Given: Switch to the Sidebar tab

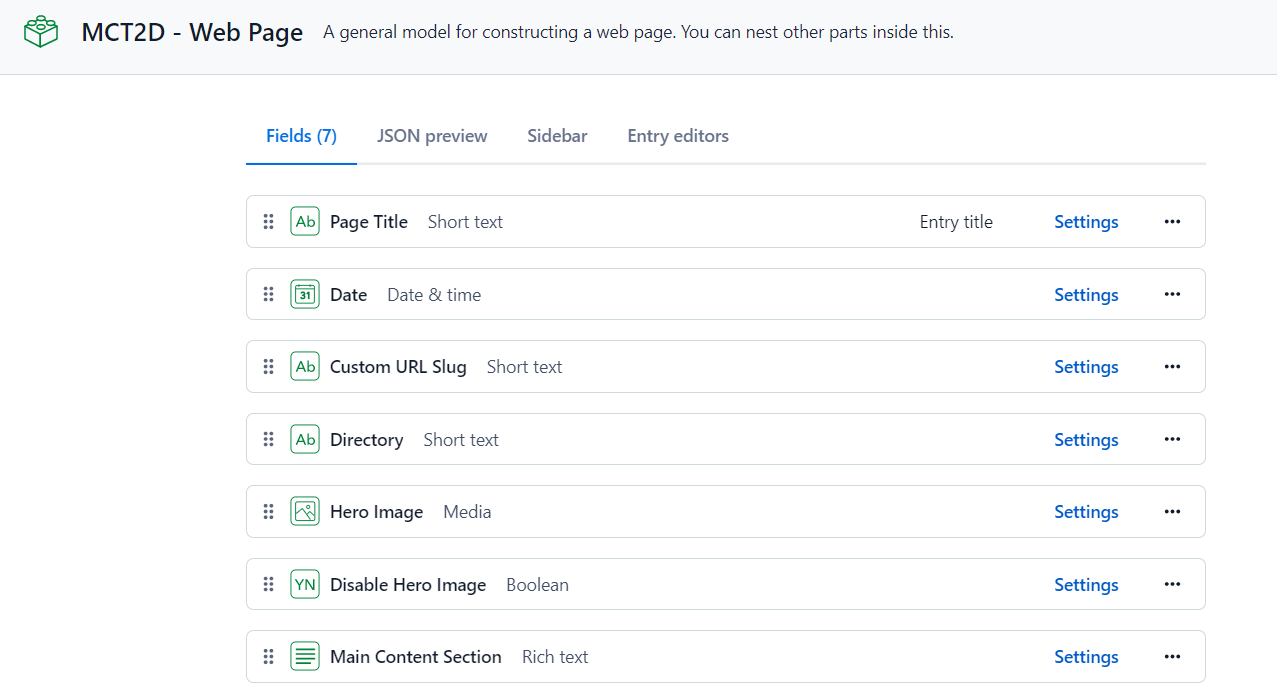Looking at the screenshot, I should (557, 136).
